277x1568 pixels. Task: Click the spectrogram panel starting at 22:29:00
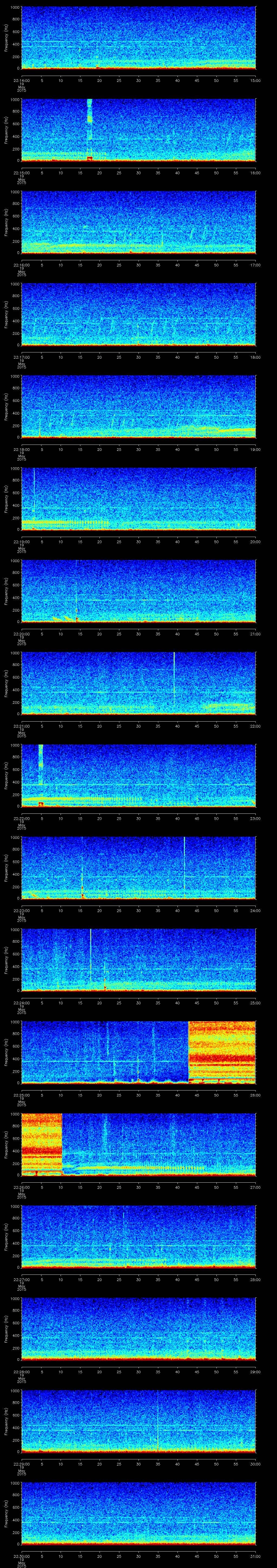point(139,1422)
